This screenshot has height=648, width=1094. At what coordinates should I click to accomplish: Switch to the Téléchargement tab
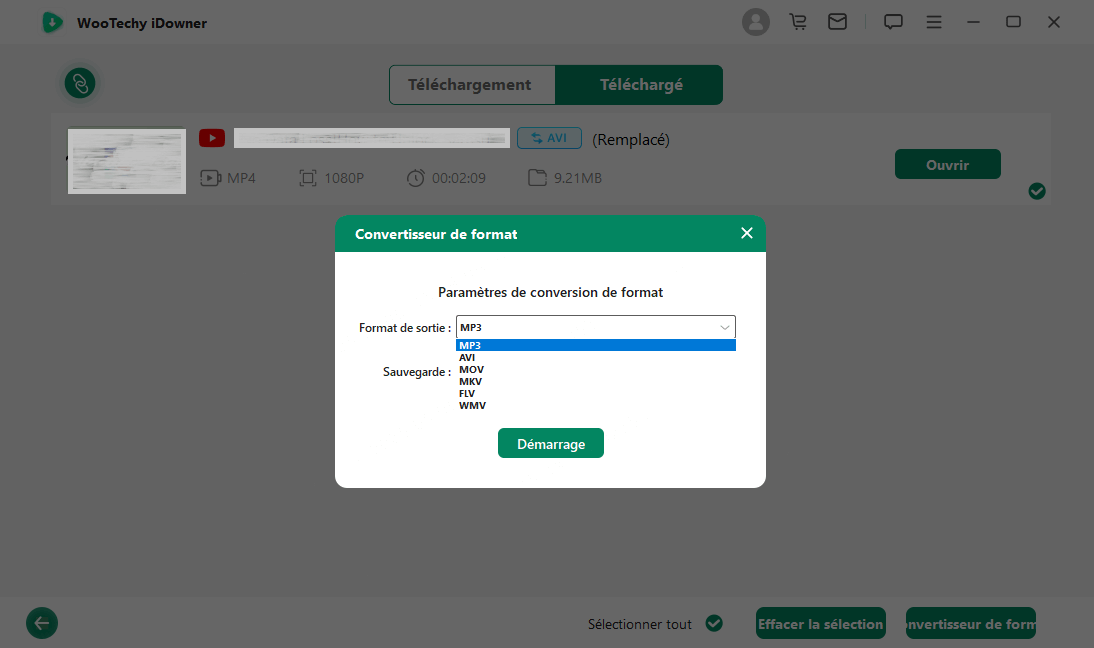(x=471, y=84)
